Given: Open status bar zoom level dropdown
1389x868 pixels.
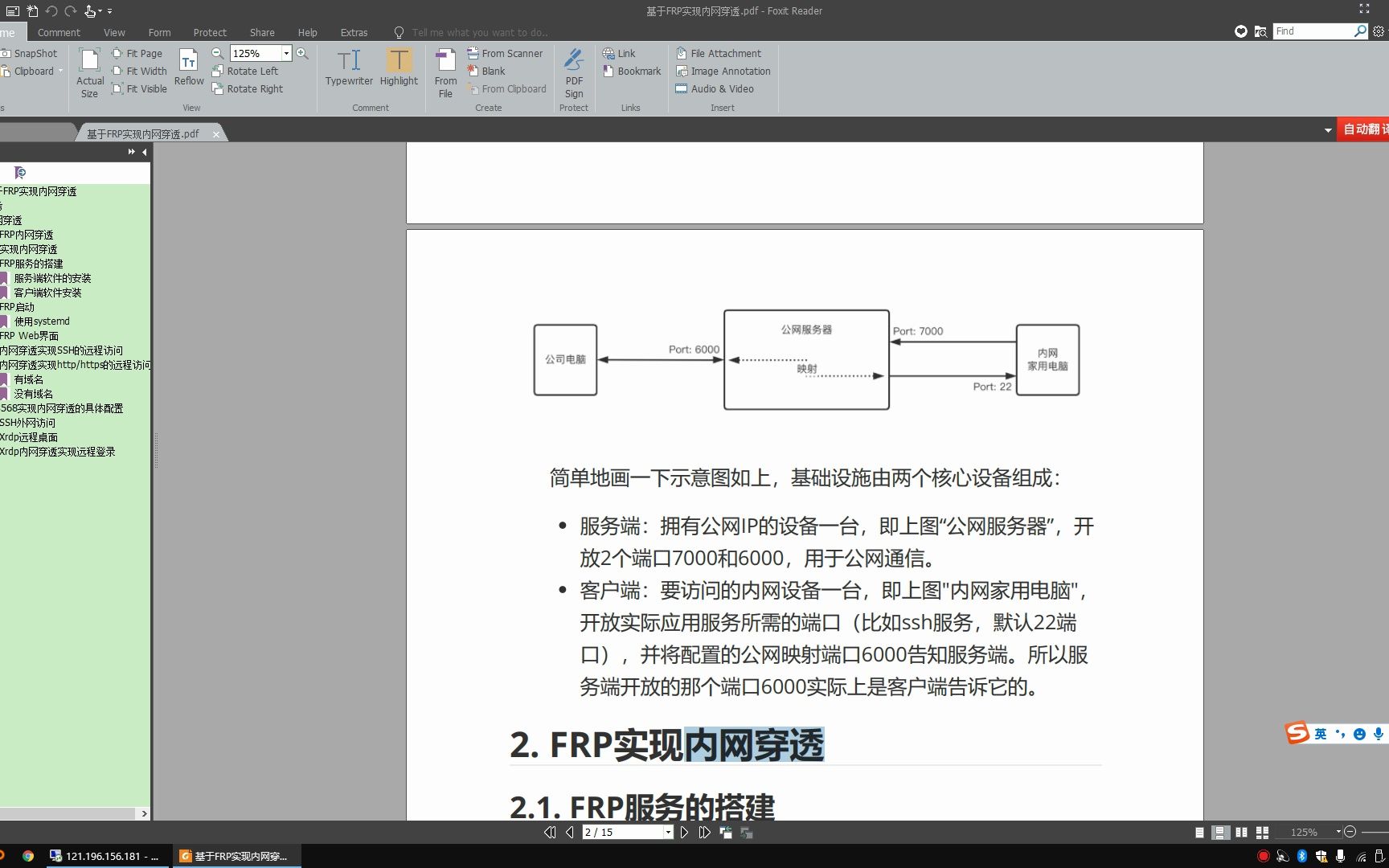Looking at the screenshot, I should [1338, 832].
